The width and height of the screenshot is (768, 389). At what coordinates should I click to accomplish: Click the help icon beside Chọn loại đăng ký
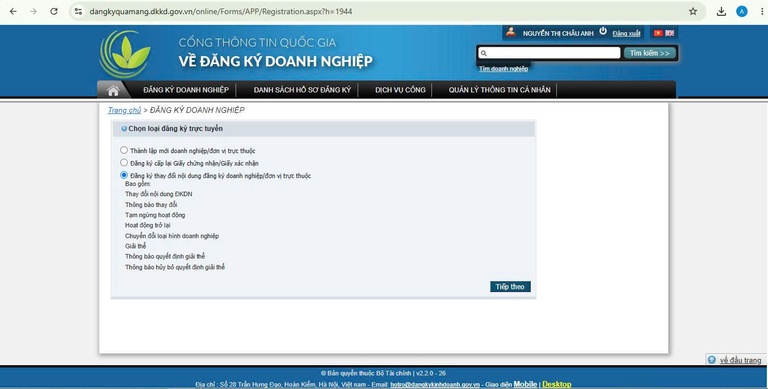point(124,129)
